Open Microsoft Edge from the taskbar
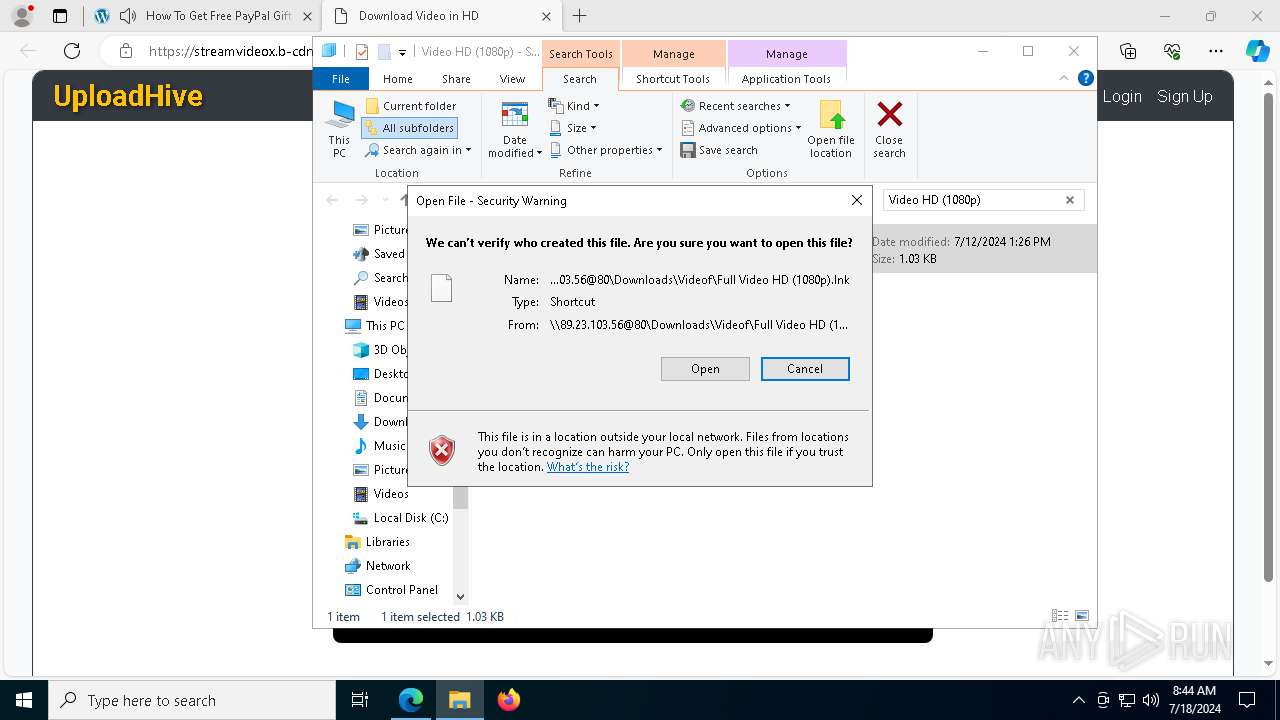Image resolution: width=1280 pixels, height=720 pixels. [411, 700]
